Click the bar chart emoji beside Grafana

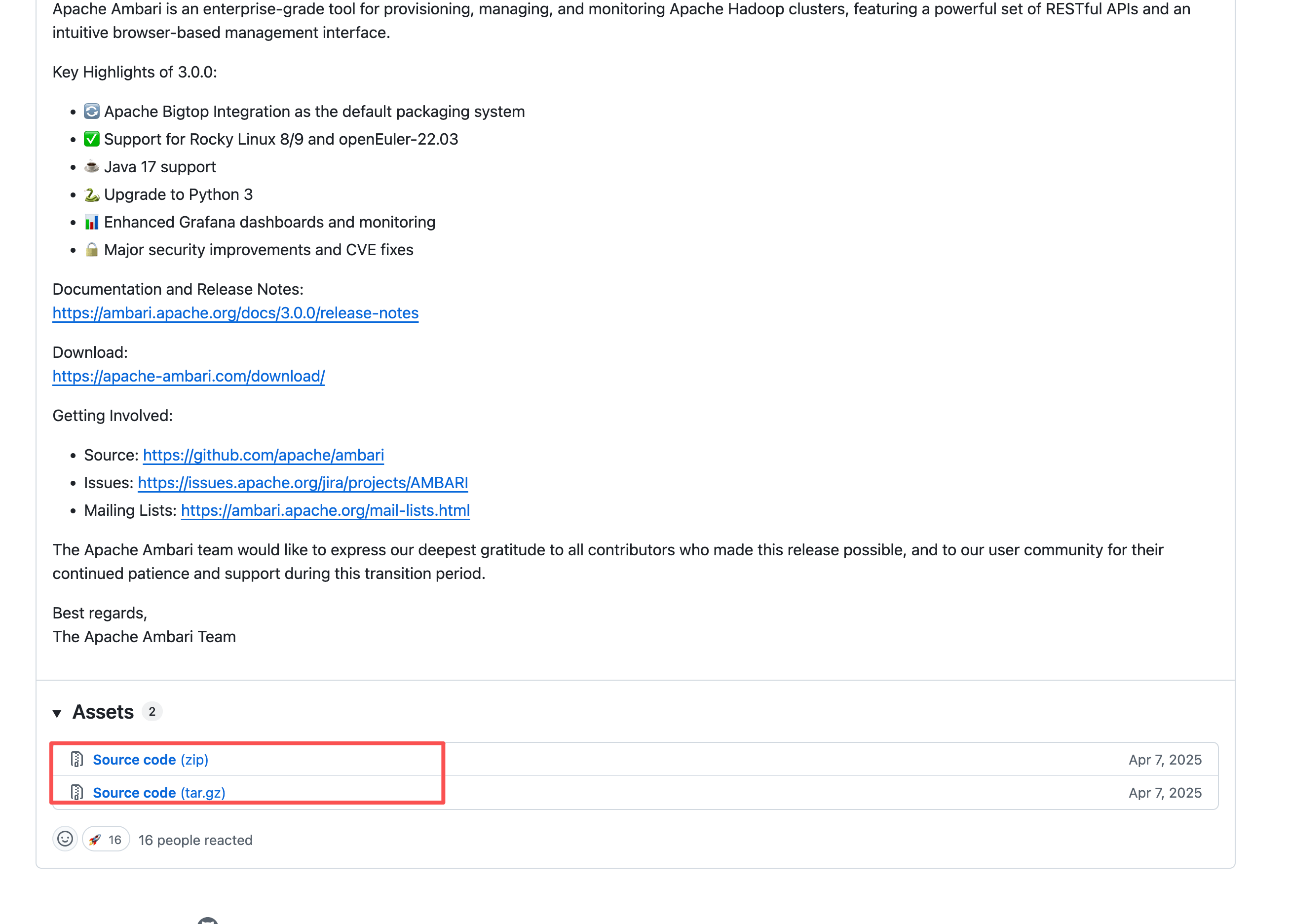[91, 222]
